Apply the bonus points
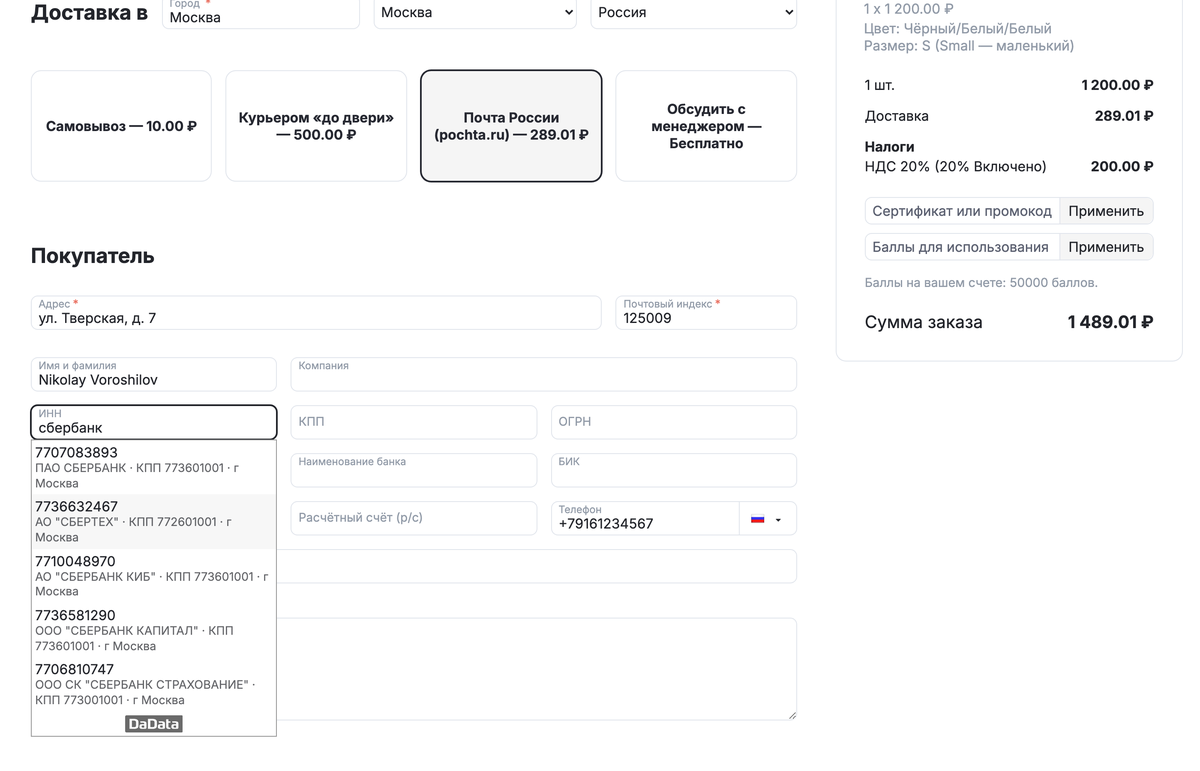The image size is (1200, 771). point(1106,247)
